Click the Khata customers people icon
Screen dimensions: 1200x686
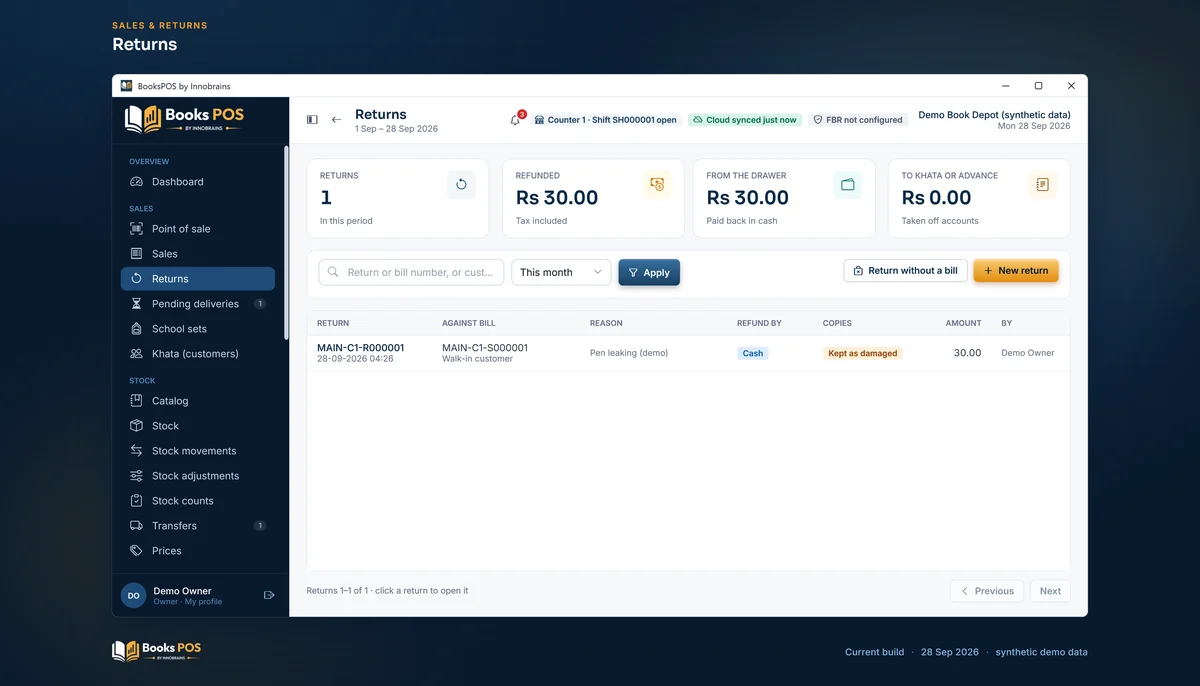pyautogui.click(x=137, y=354)
